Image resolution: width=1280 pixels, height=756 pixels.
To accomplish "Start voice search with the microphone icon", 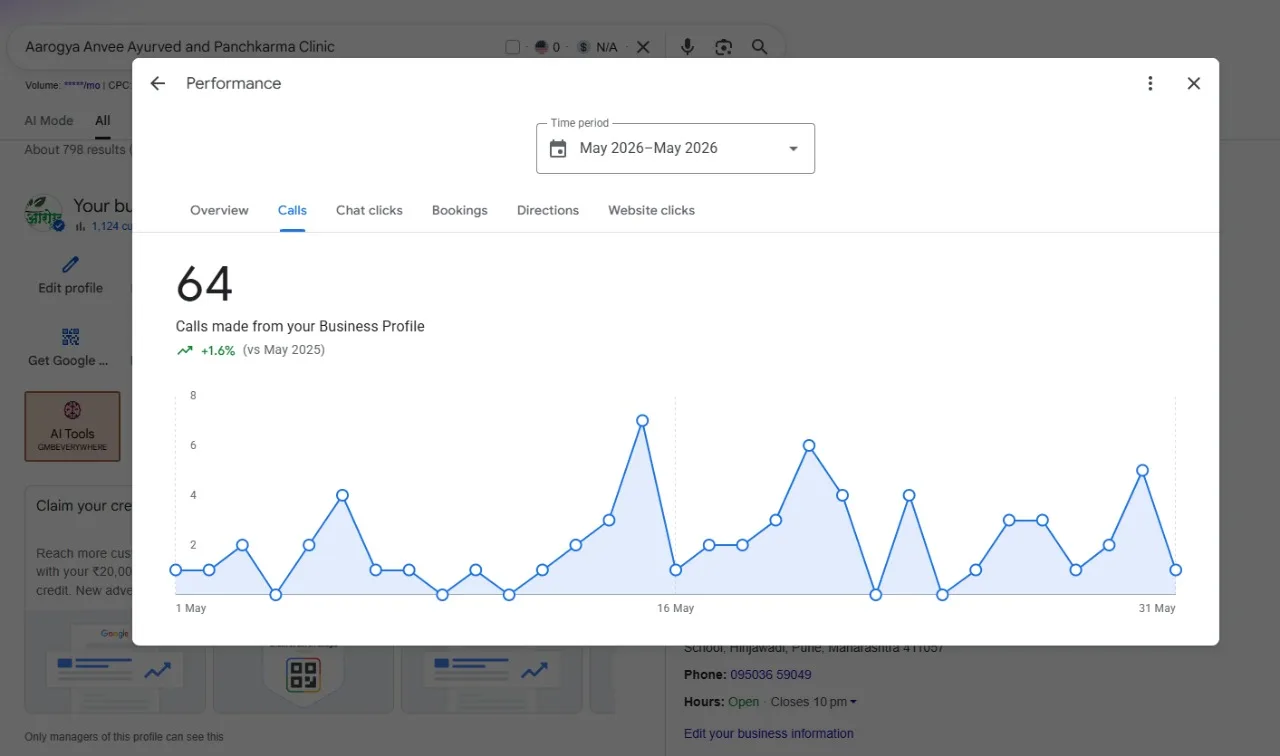I will pyautogui.click(x=687, y=47).
